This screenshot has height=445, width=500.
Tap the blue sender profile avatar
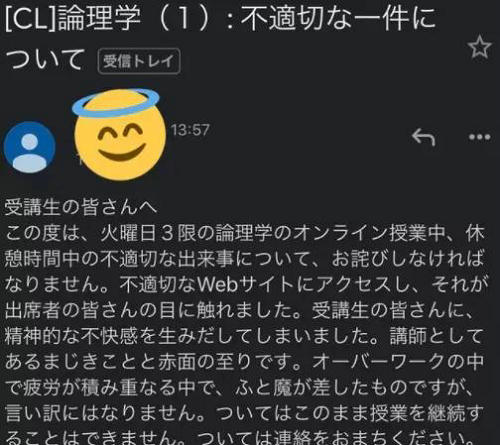tap(29, 147)
